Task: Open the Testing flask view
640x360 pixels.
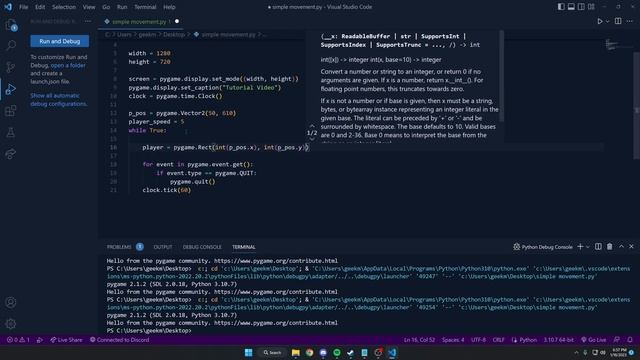Action: pos(11,132)
